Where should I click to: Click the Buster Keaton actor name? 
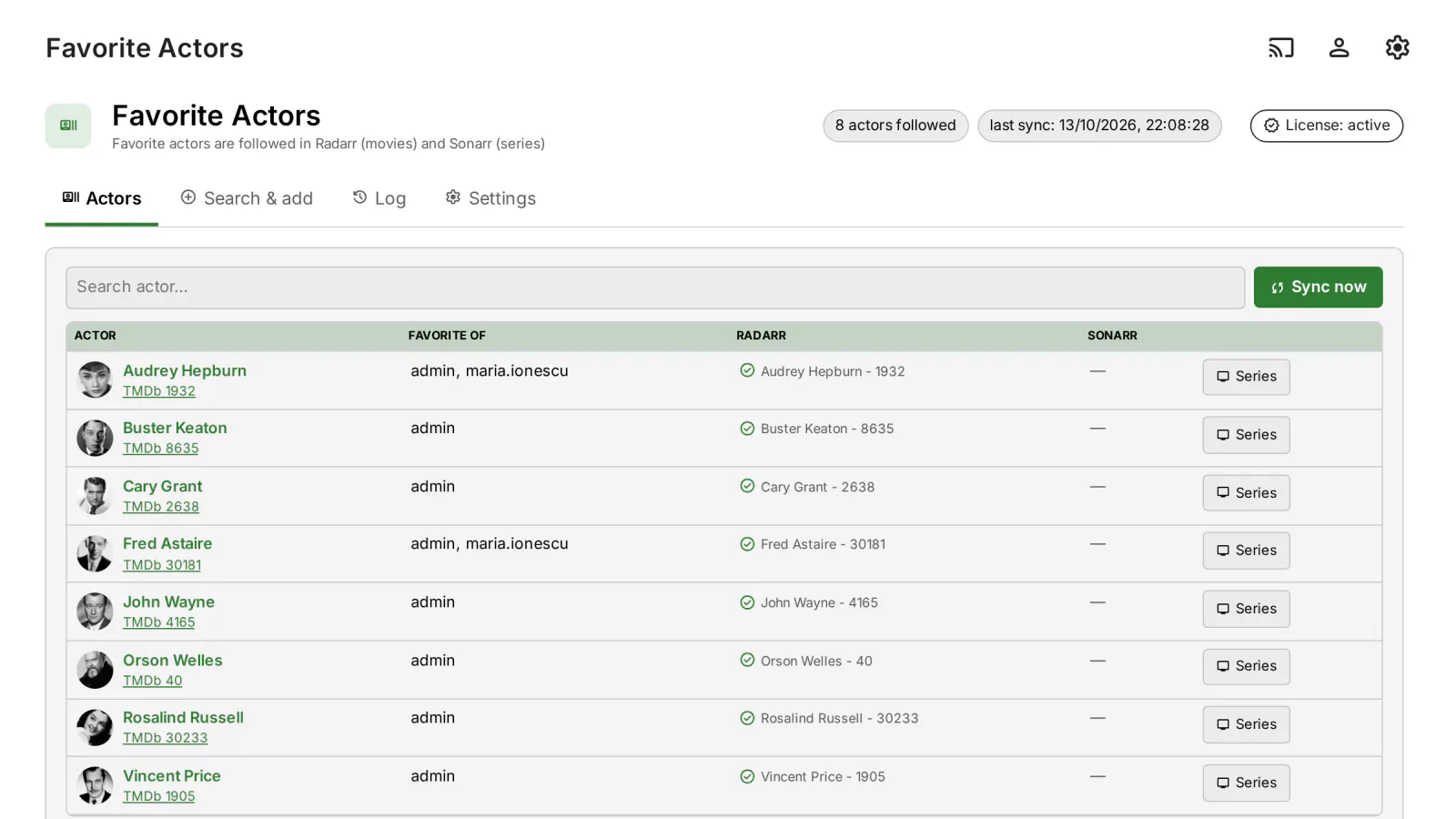(175, 428)
